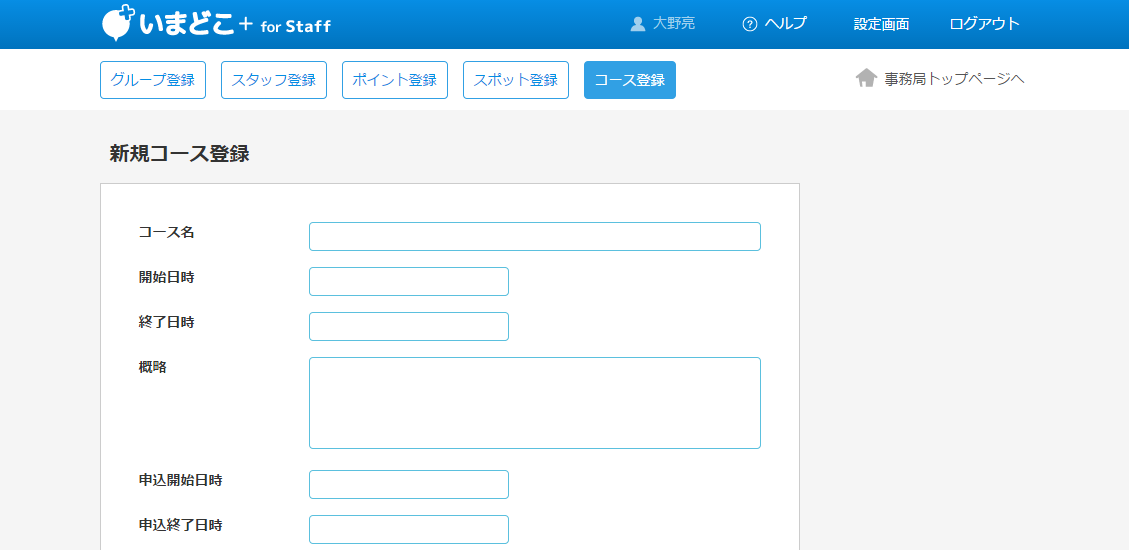
Task: Click the user profile silhouette icon
Action: click(x=638, y=24)
